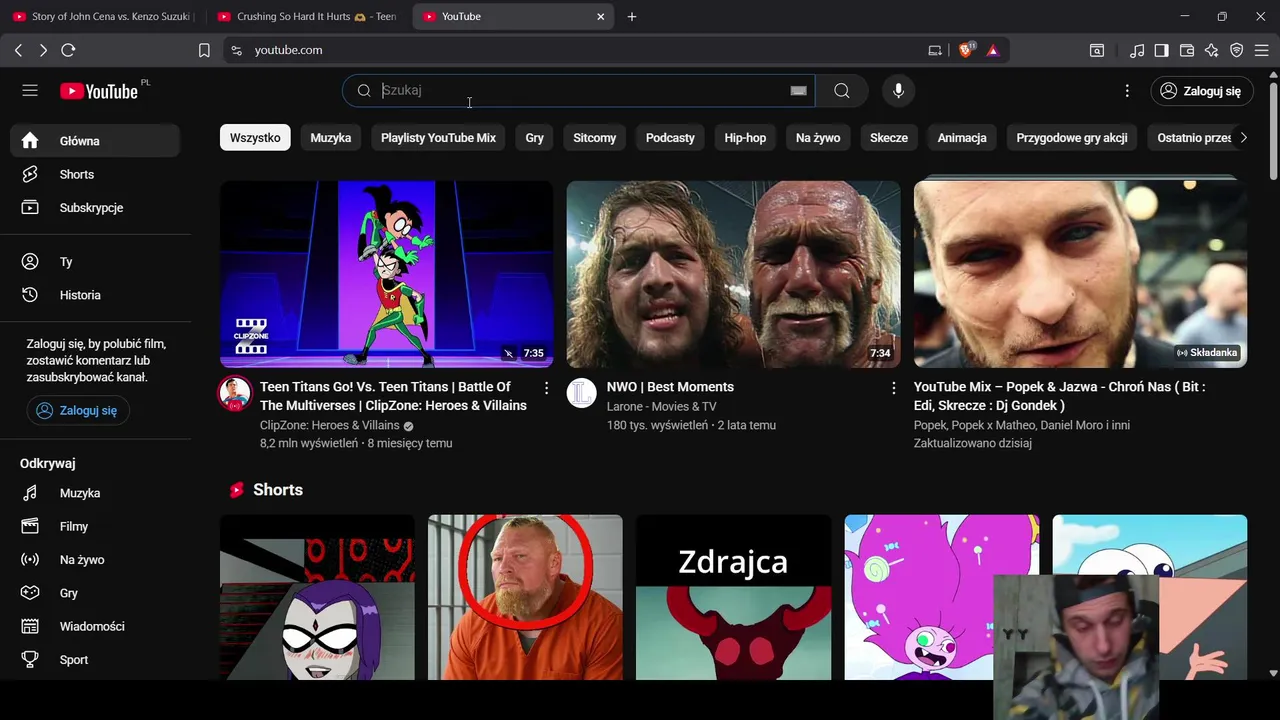Viewport: 1280px width, 720px height.
Task: Open the Brave wallet icon
Action: (x=1187, y=50)
